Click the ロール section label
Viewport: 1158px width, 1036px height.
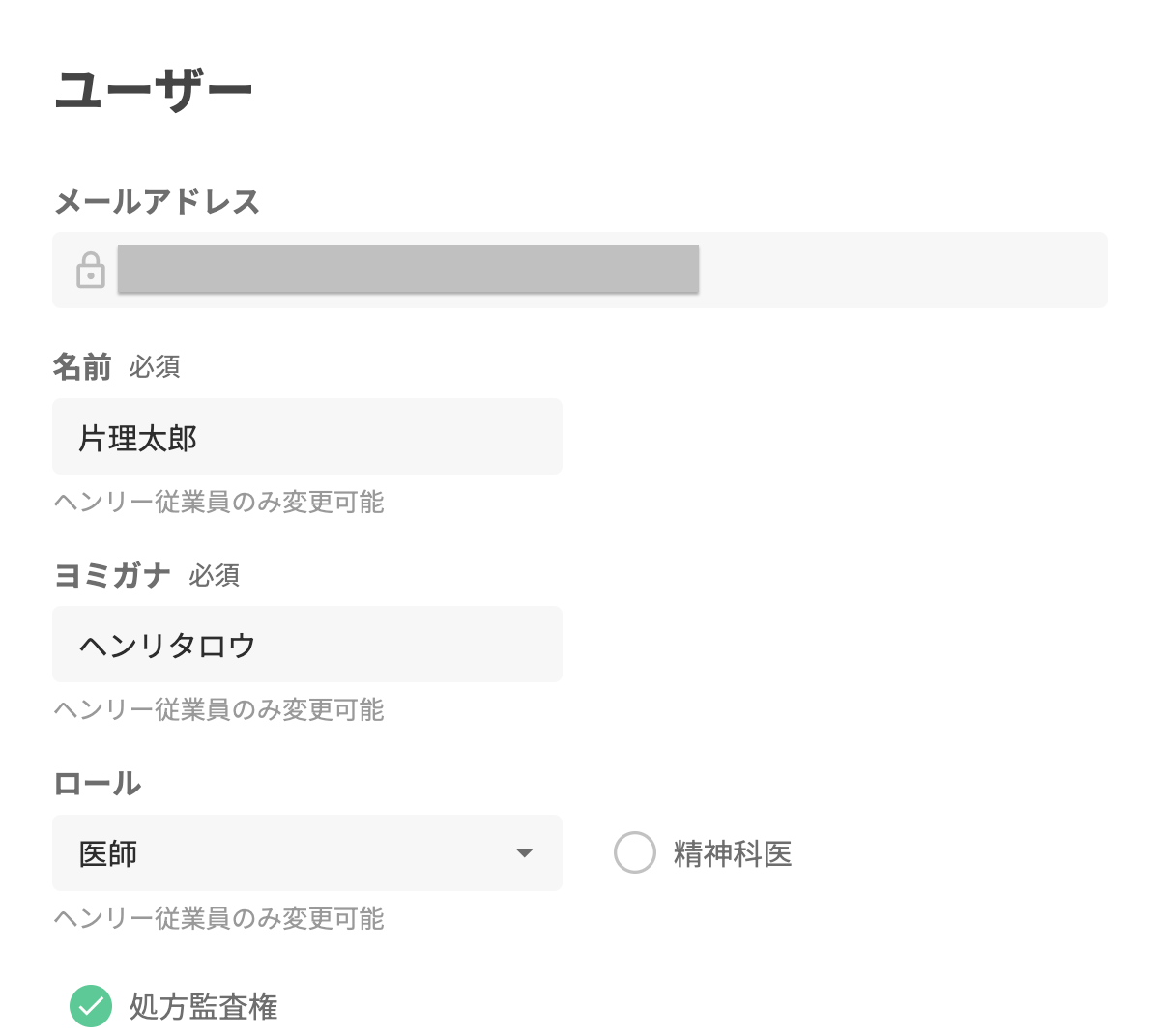tap(98, 783)
